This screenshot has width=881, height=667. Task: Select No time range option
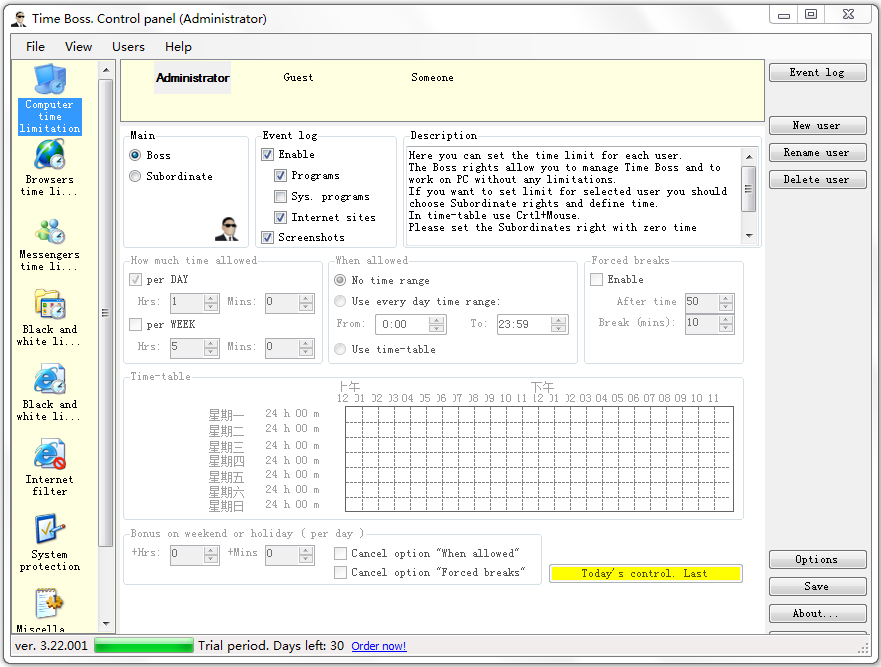click(x=340, y=280)
